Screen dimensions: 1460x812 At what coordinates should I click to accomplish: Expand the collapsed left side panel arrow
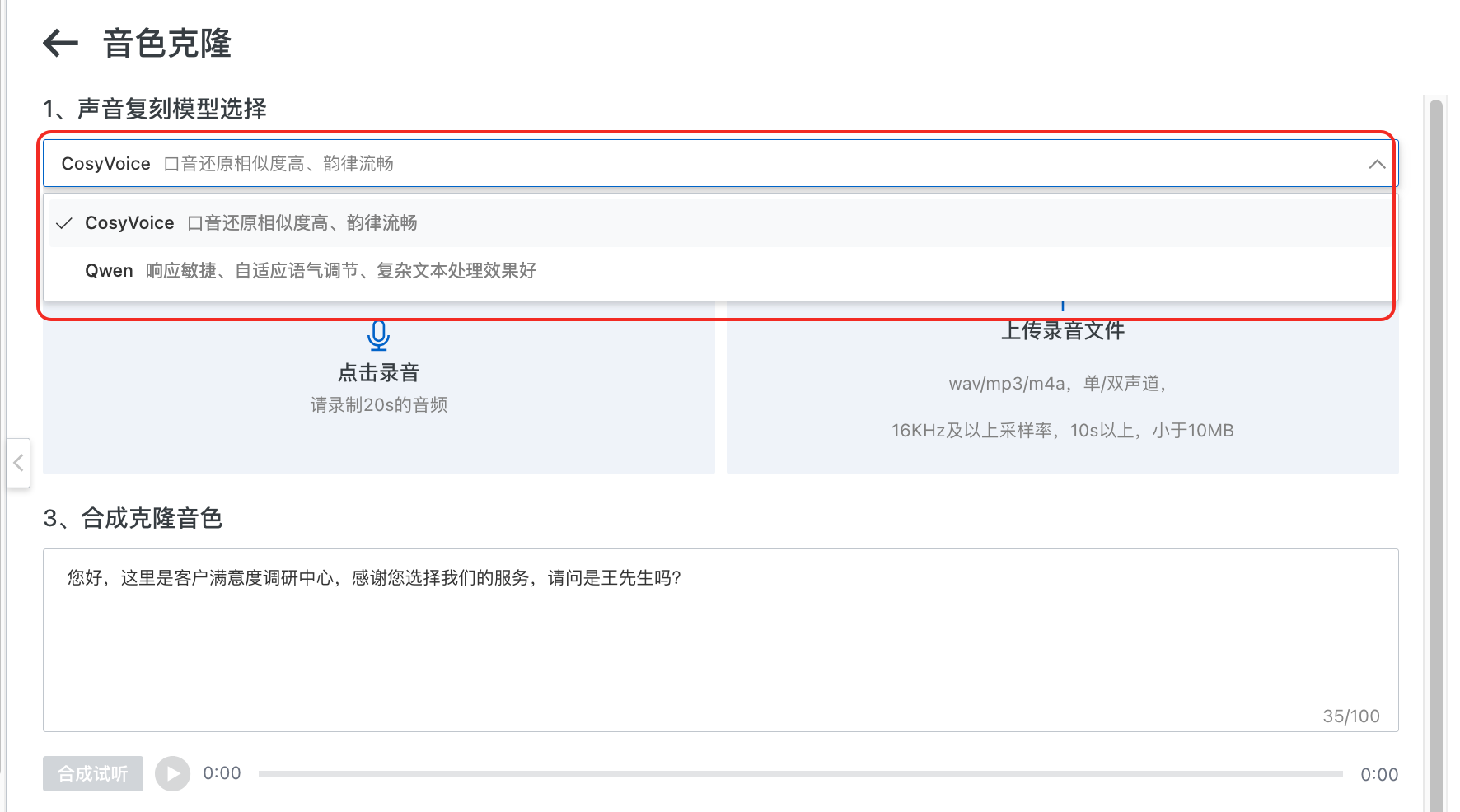click(18, 463)
